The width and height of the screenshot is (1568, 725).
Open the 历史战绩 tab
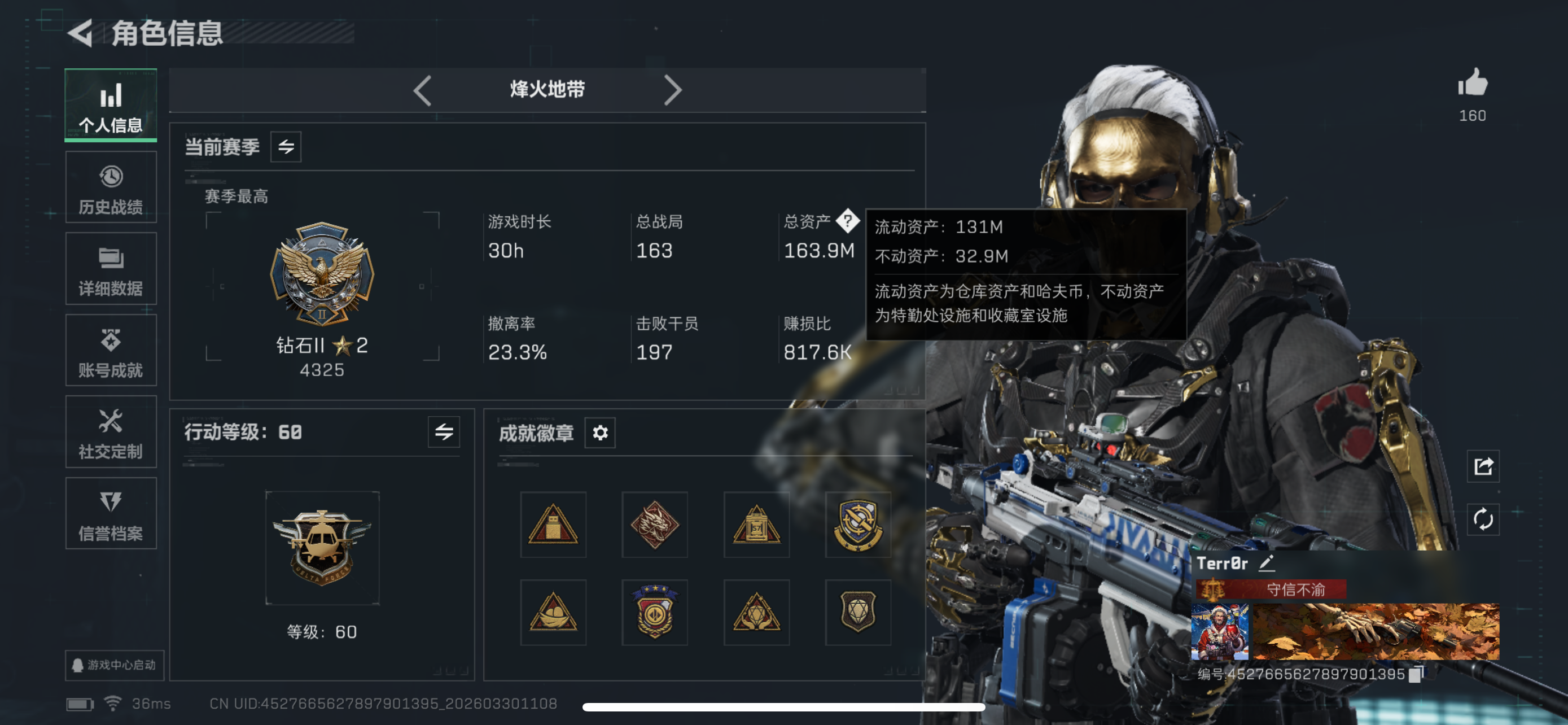pyautogui.click(x=111, y=187)
